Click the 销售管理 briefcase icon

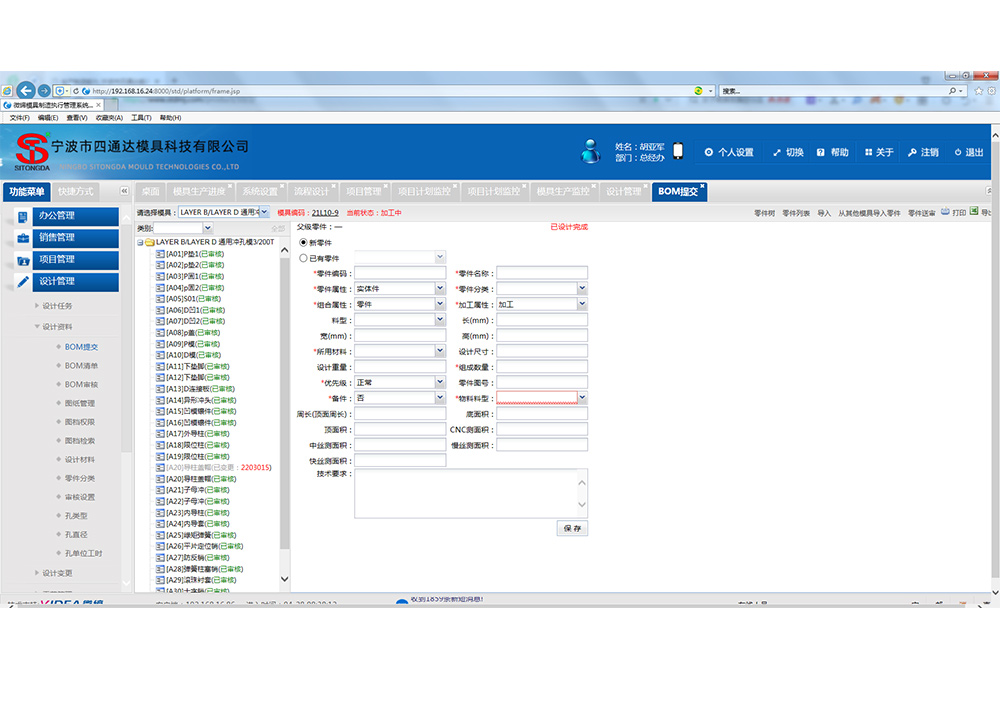pos(23,238)
